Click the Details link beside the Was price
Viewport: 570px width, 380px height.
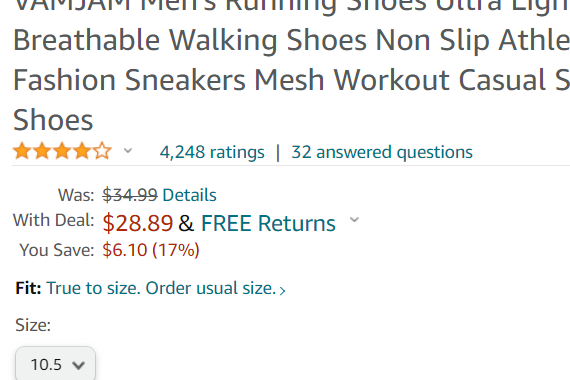(189, 195)
